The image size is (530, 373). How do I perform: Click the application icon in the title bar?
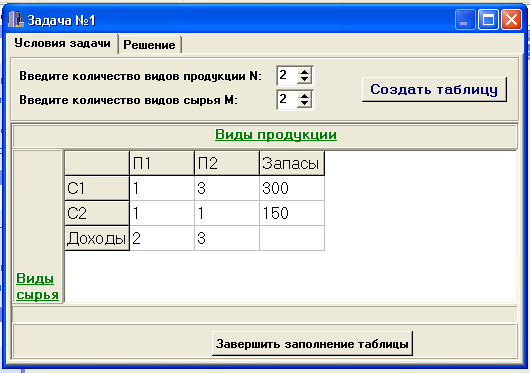click(16, 20)
